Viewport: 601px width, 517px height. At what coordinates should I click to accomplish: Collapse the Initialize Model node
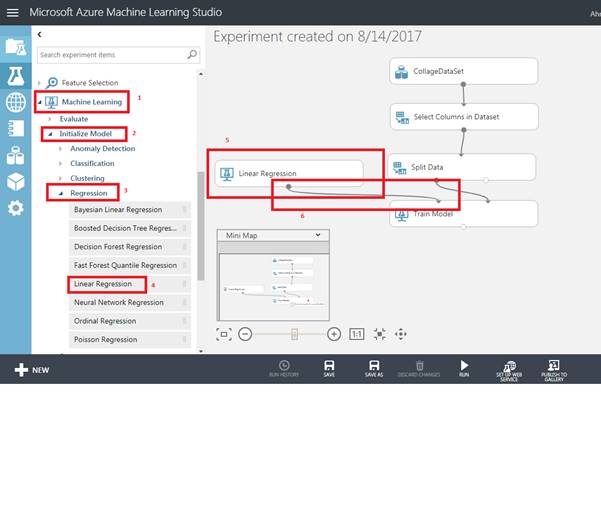[50, 134]
